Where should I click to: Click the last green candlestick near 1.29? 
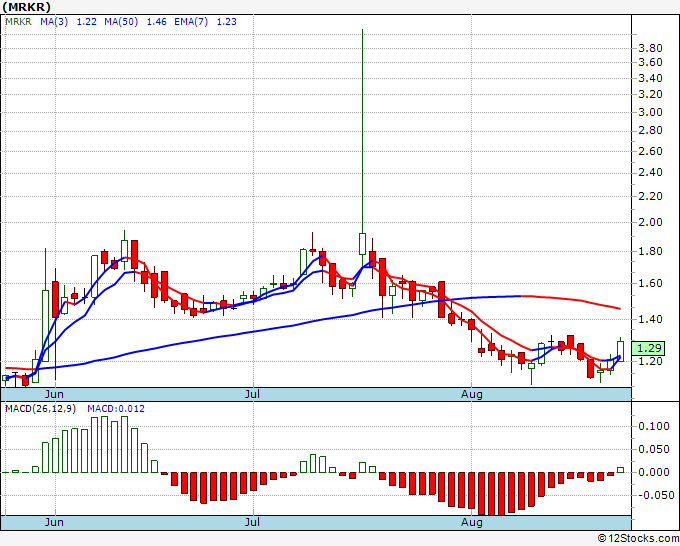click(x=621, y=350)
